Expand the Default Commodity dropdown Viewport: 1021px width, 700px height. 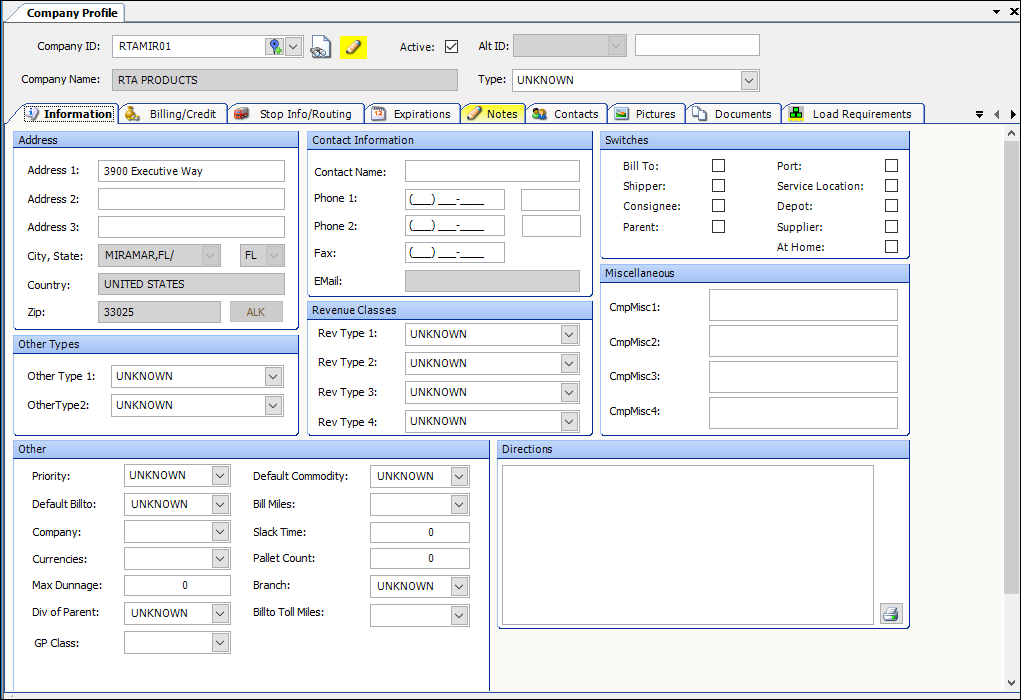(459, 476)
